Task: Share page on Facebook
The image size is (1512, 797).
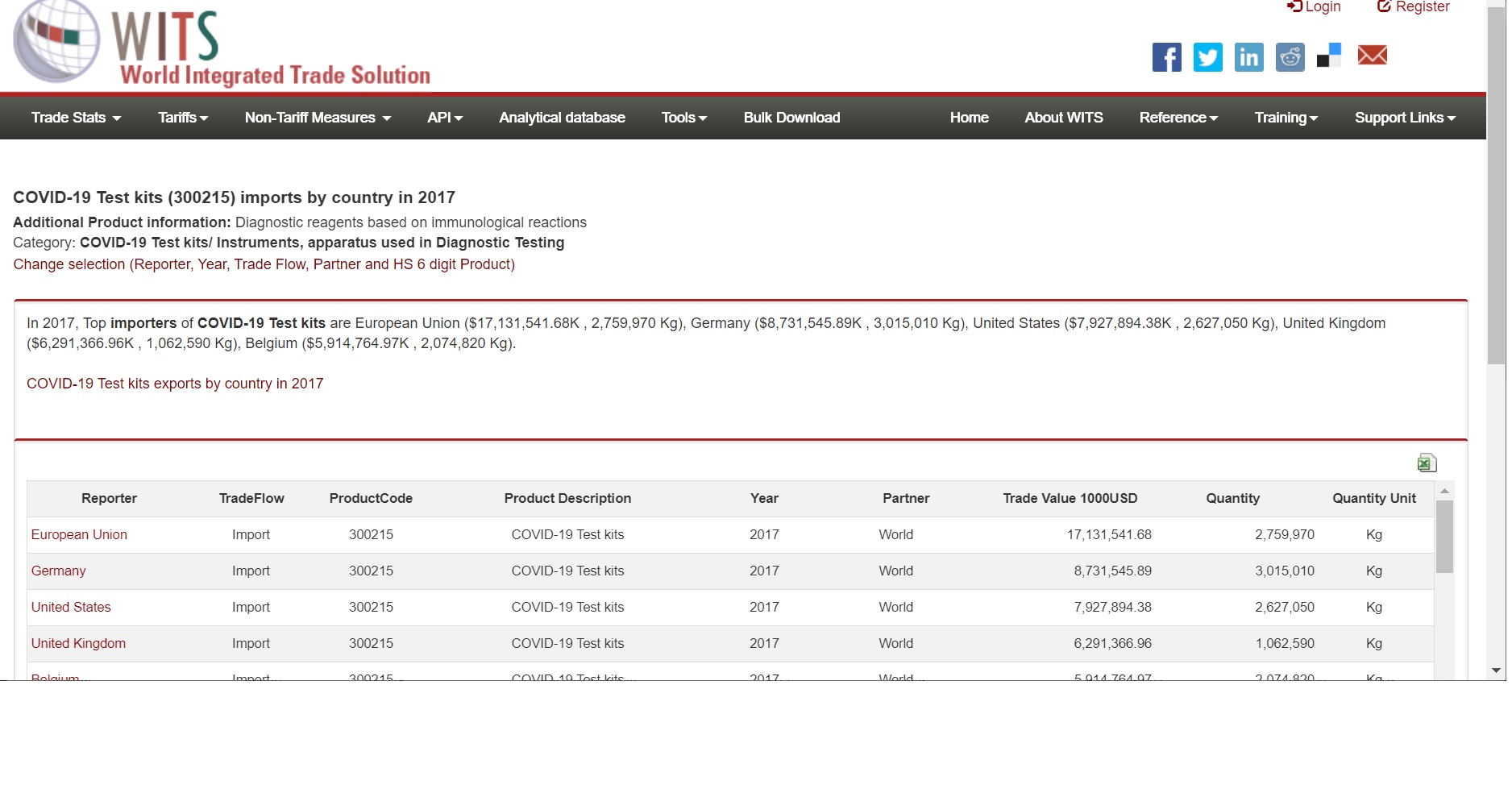Action: 1166,57
